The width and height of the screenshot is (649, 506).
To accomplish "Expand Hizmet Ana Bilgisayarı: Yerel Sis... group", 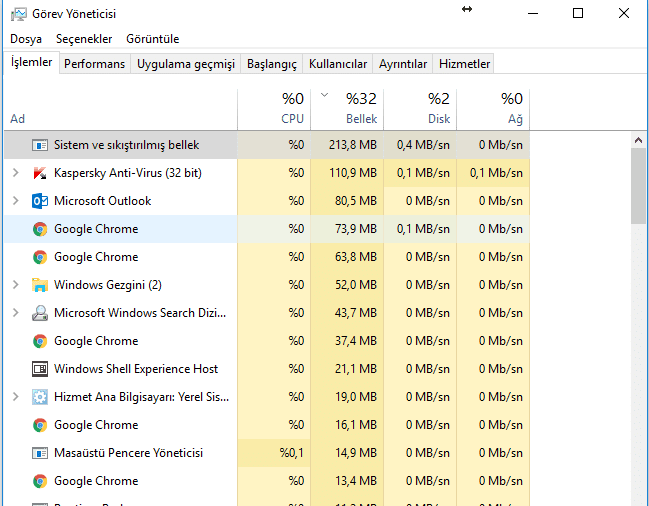I will pos(16,397).
